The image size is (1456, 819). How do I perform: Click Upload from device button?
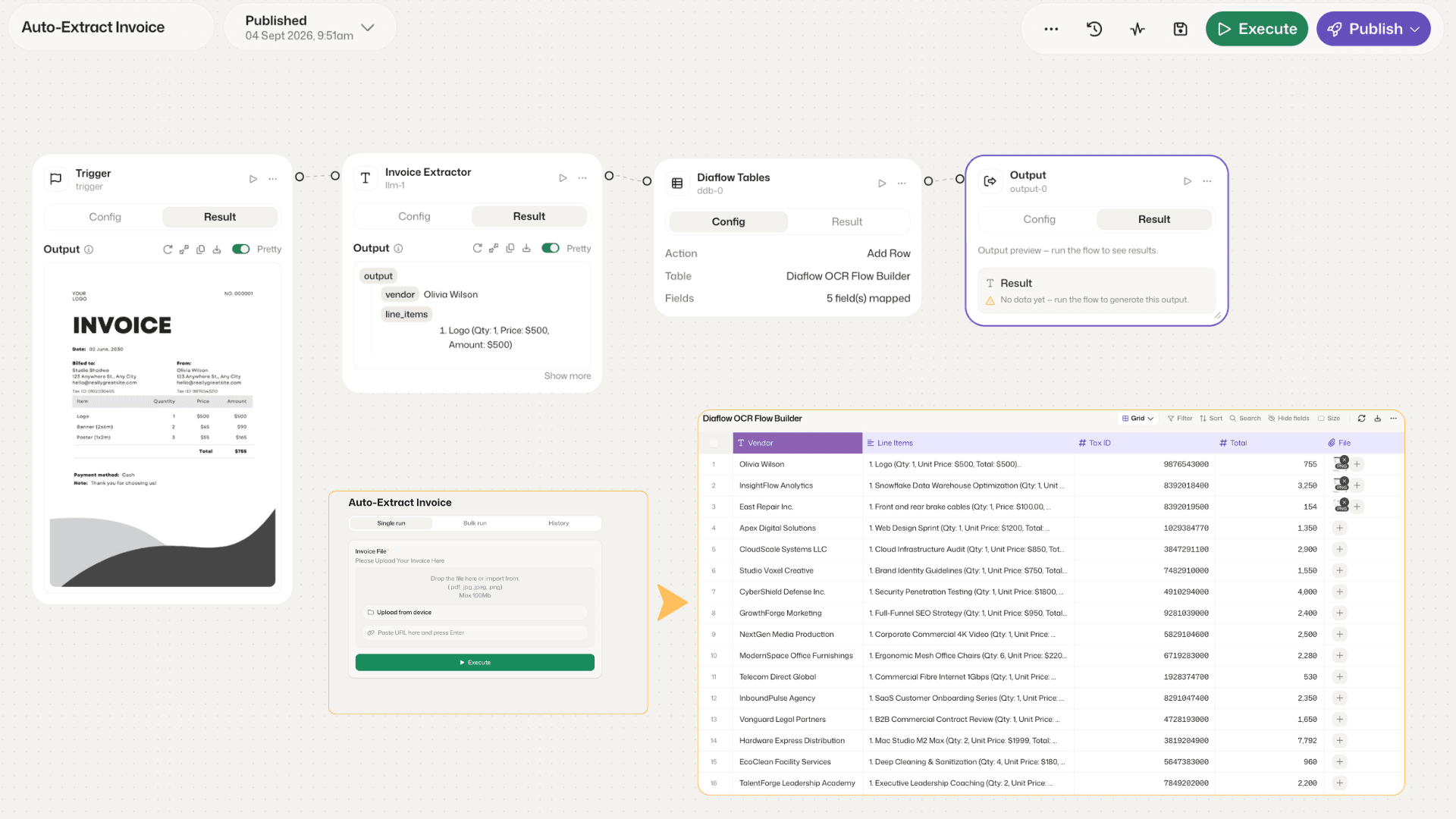pos(475,613)
